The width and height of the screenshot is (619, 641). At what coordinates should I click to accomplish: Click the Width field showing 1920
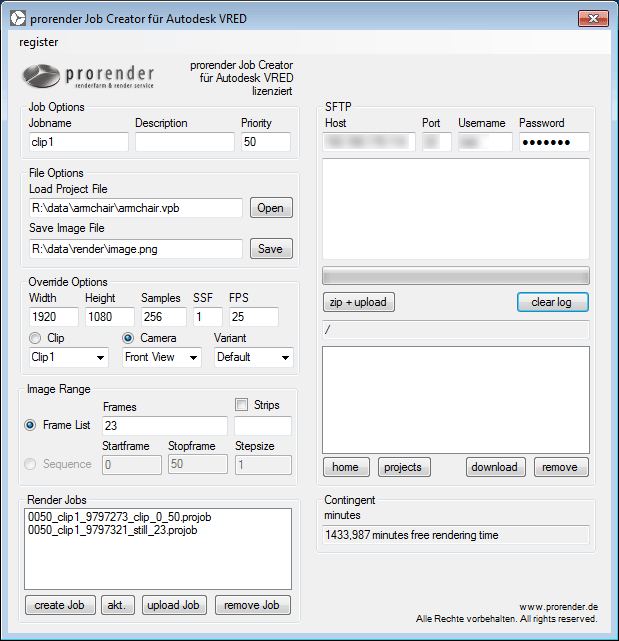pyautogui.click(x=54, y=317)
